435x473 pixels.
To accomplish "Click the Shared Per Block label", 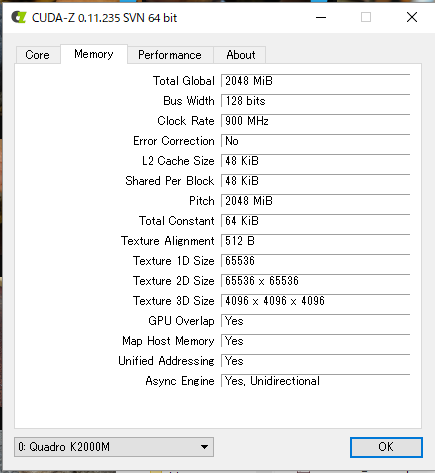I will click(170, 181).
